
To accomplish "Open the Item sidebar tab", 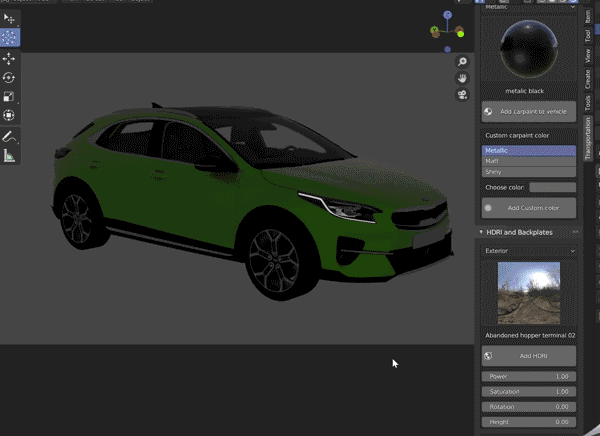I will coord(588,17).
